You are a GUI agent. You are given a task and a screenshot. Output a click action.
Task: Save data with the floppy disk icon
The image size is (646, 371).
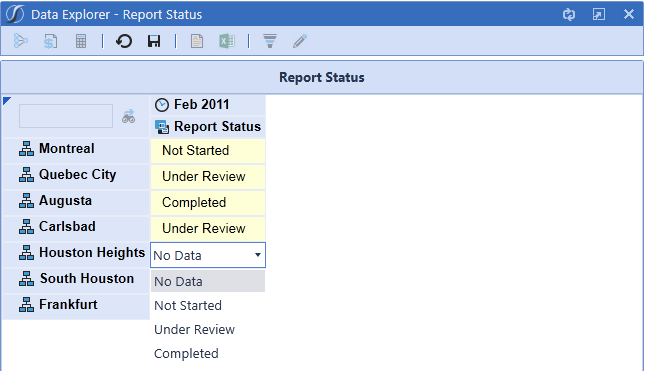[154, 41]
